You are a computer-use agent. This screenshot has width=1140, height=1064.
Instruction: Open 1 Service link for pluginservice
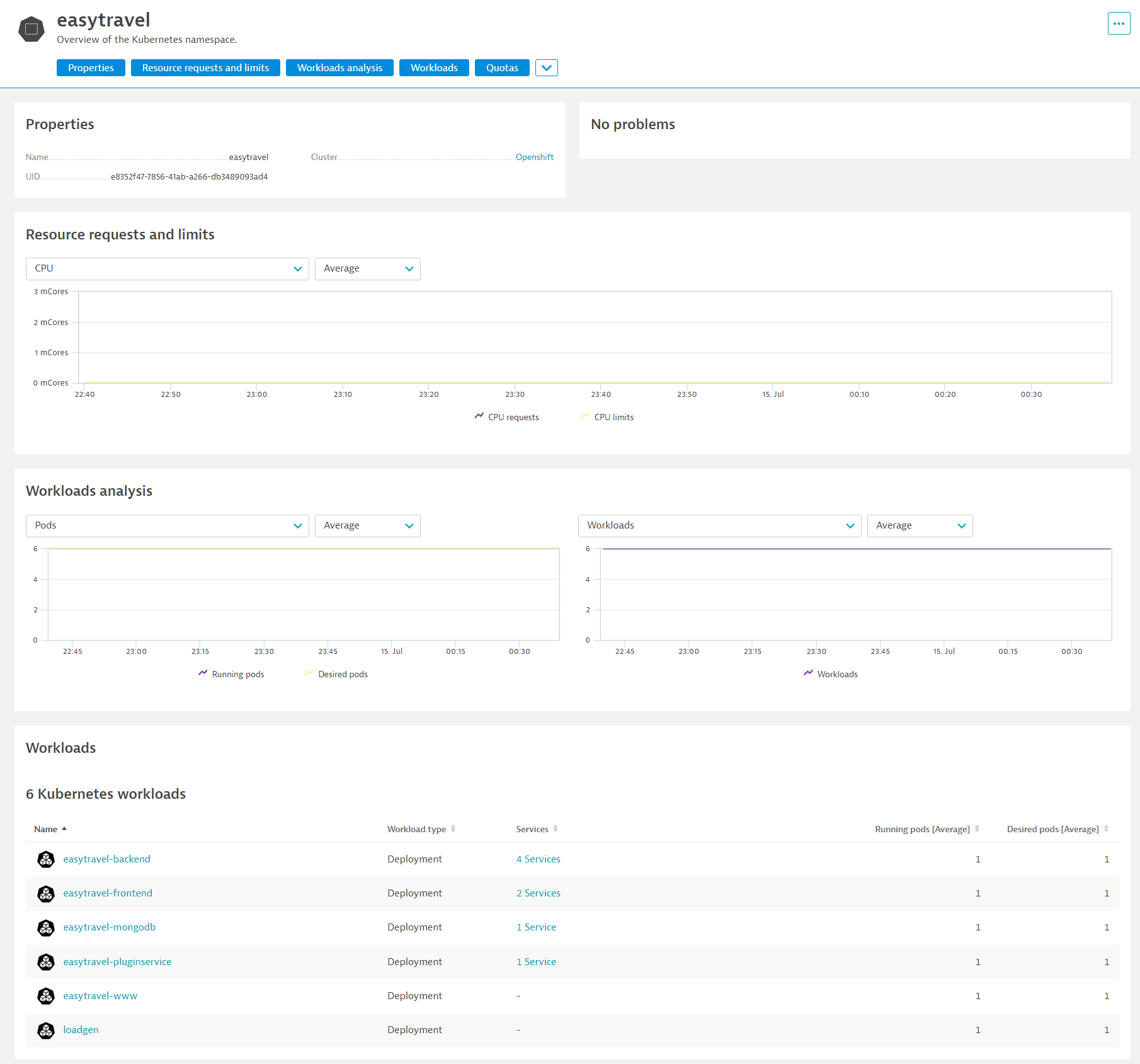(536, 962)
